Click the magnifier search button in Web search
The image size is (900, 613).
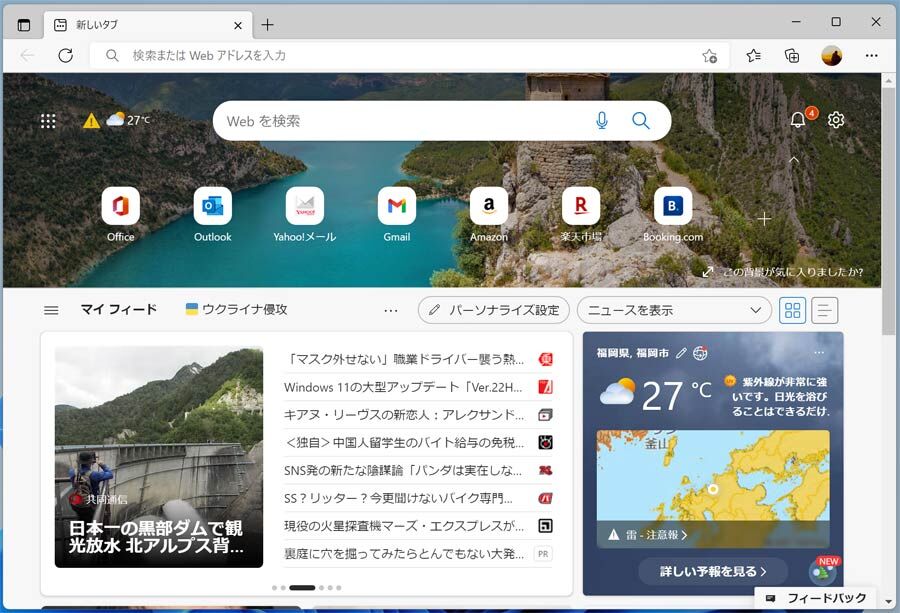click(641, 121)
